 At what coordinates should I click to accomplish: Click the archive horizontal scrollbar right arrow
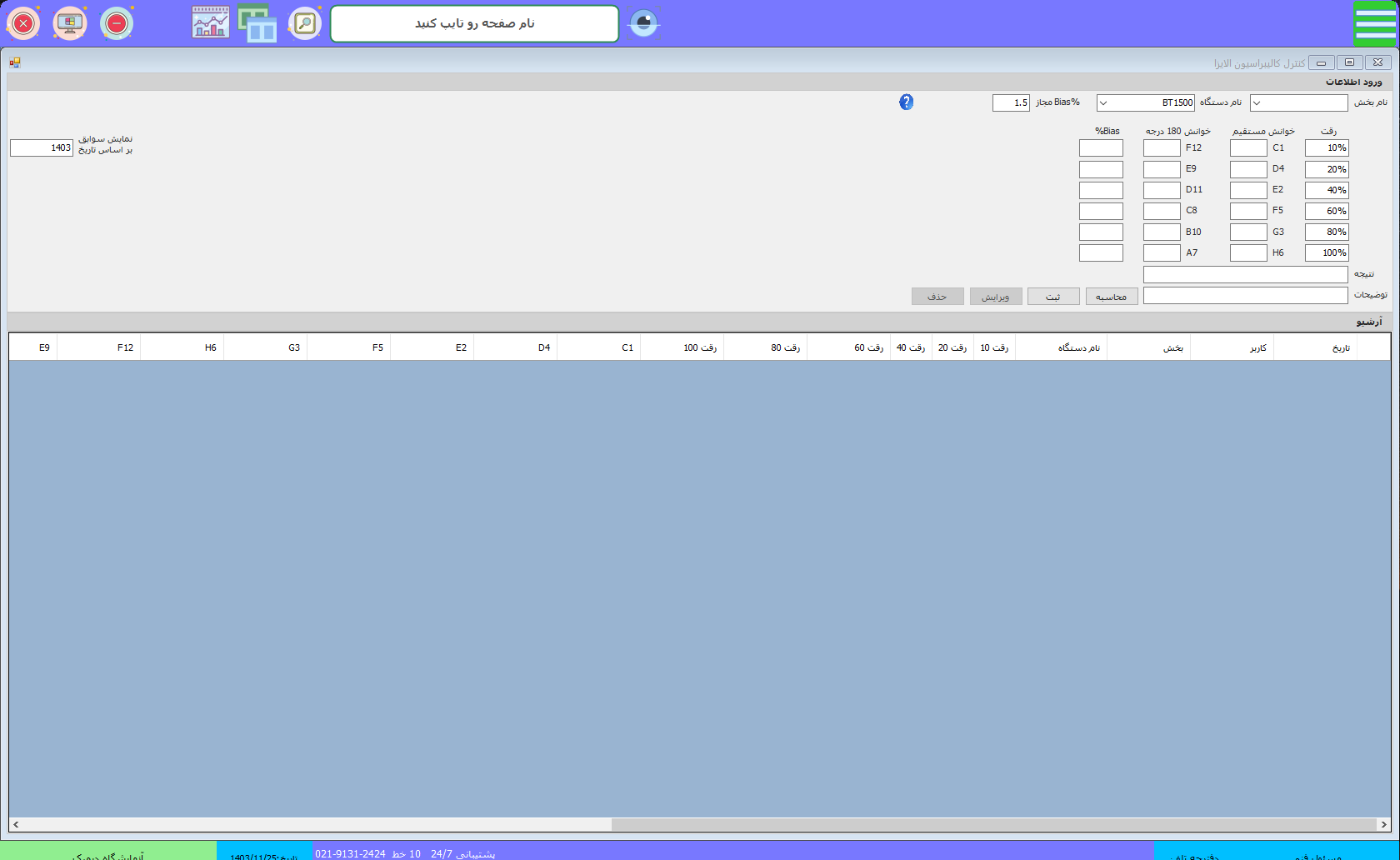click(1383, 824)
